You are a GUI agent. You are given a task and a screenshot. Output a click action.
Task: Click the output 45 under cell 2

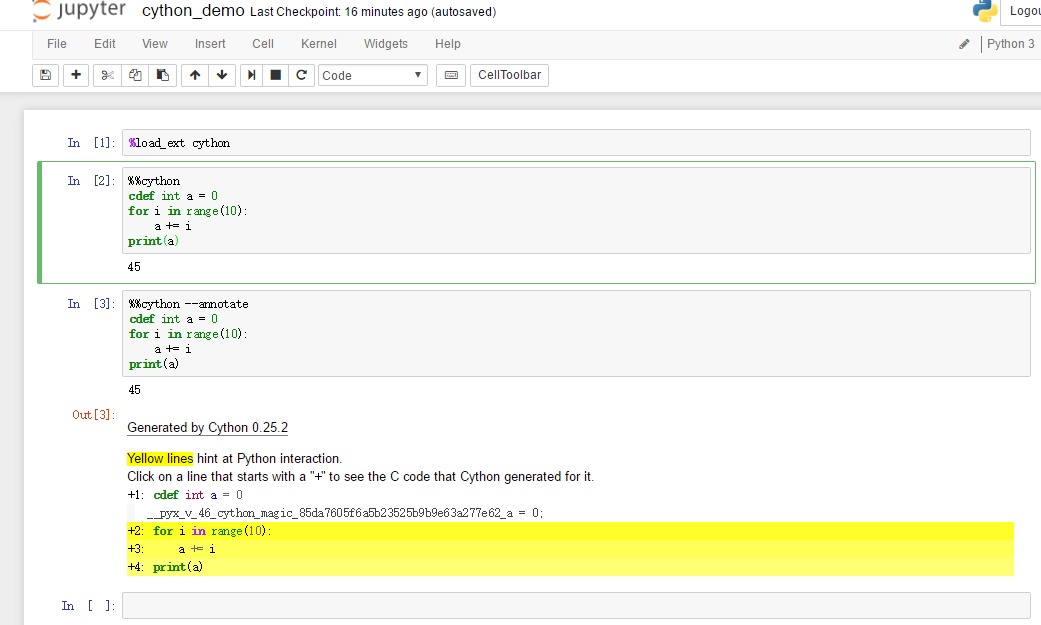click(134, 266)
